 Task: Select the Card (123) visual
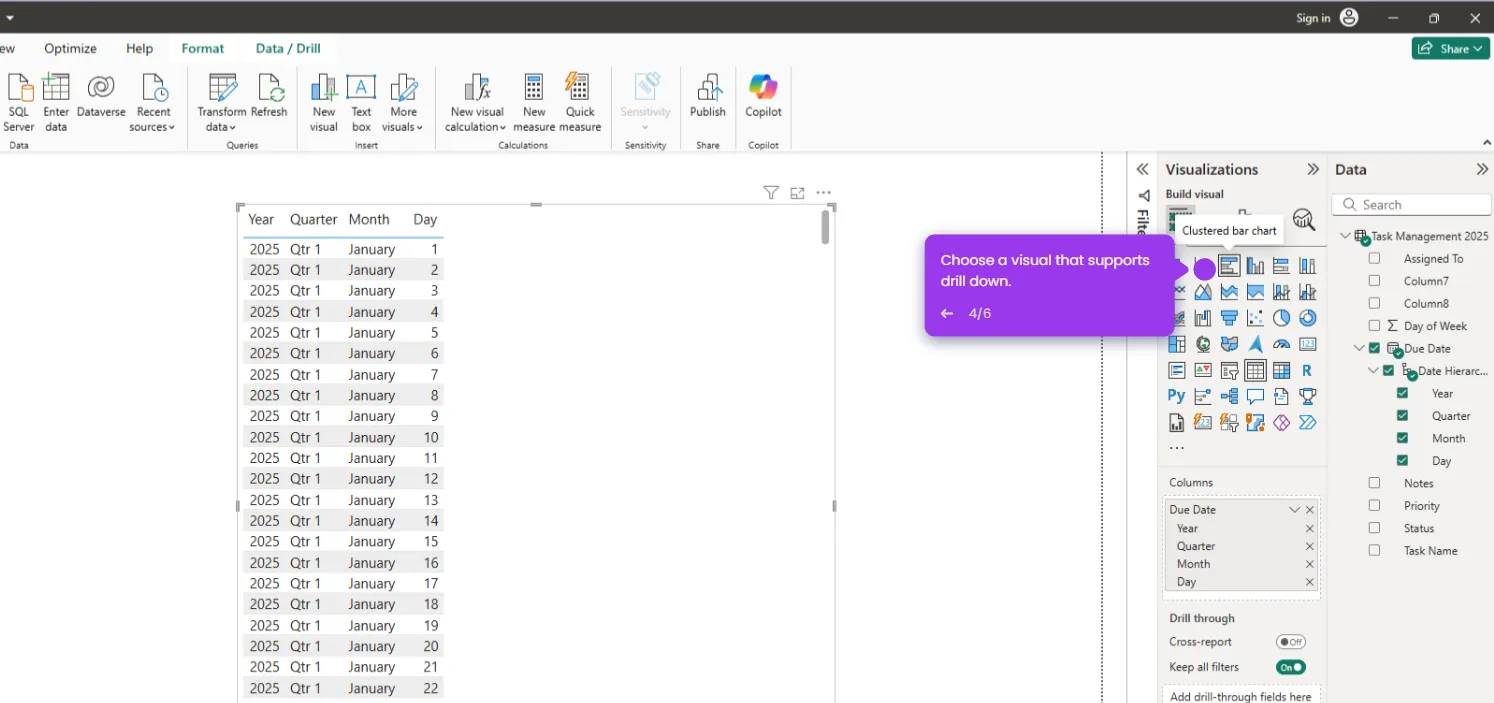pyautogui.click(x=1307, y=344)
